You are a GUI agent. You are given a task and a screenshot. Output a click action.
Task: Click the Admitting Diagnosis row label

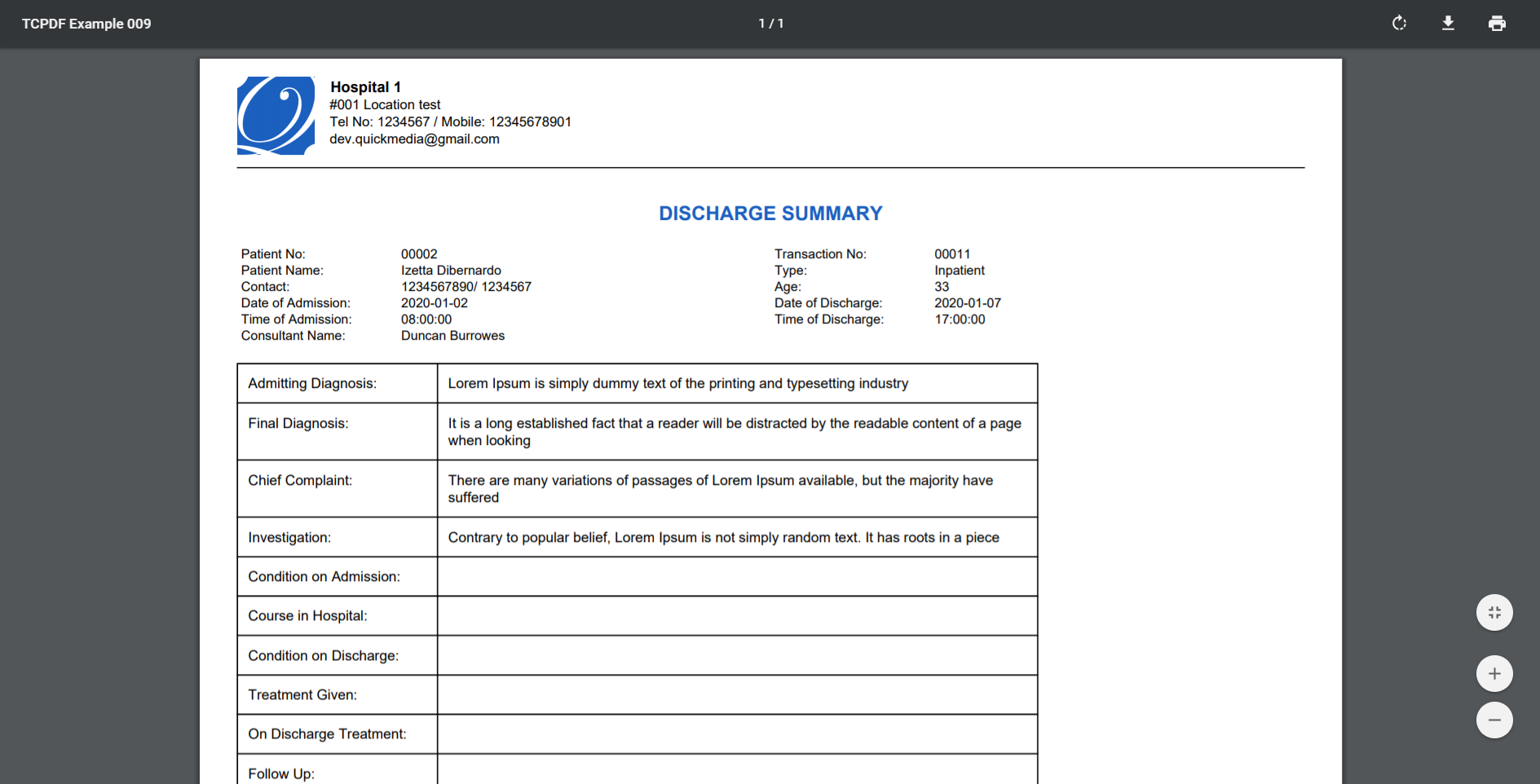(x=312, y=384)
